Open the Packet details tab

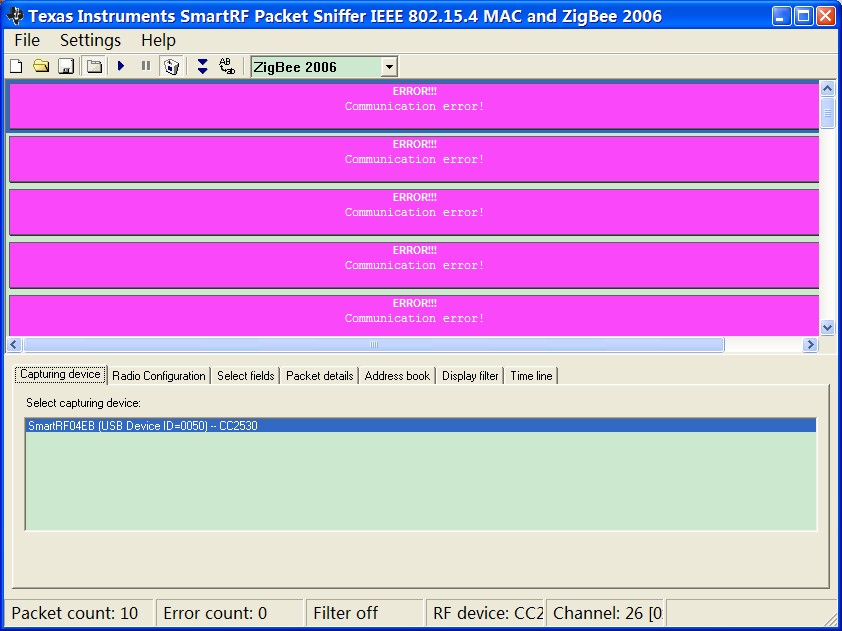pyautogui.click(x=320, y=376)
